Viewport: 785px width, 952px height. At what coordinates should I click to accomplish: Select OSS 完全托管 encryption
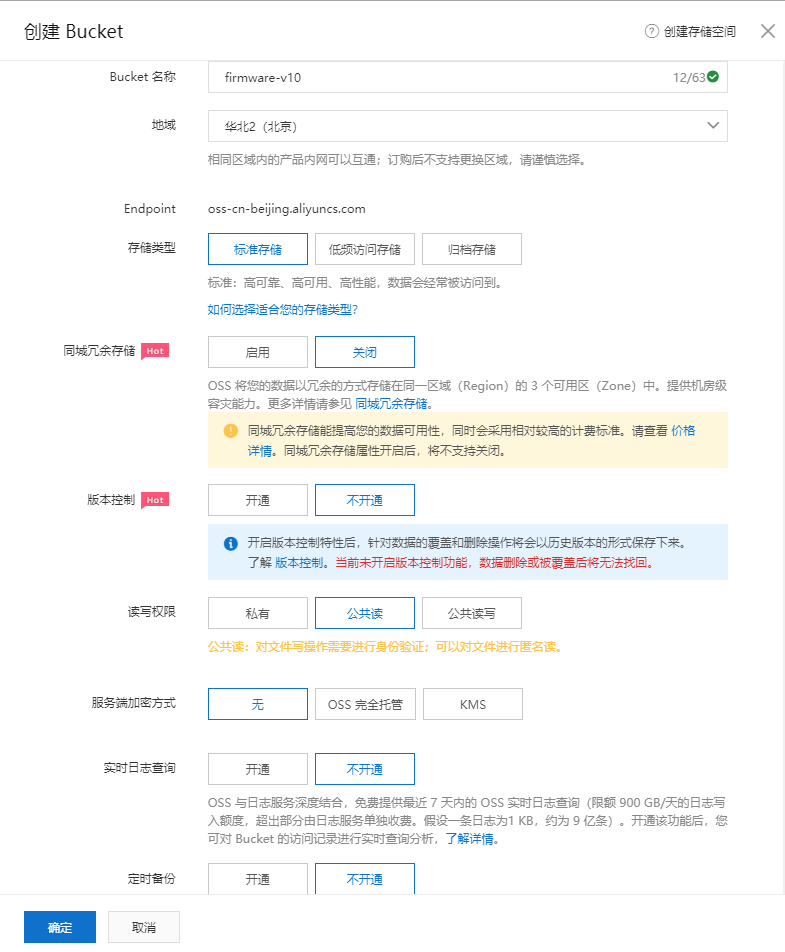[x=365, y=704]
